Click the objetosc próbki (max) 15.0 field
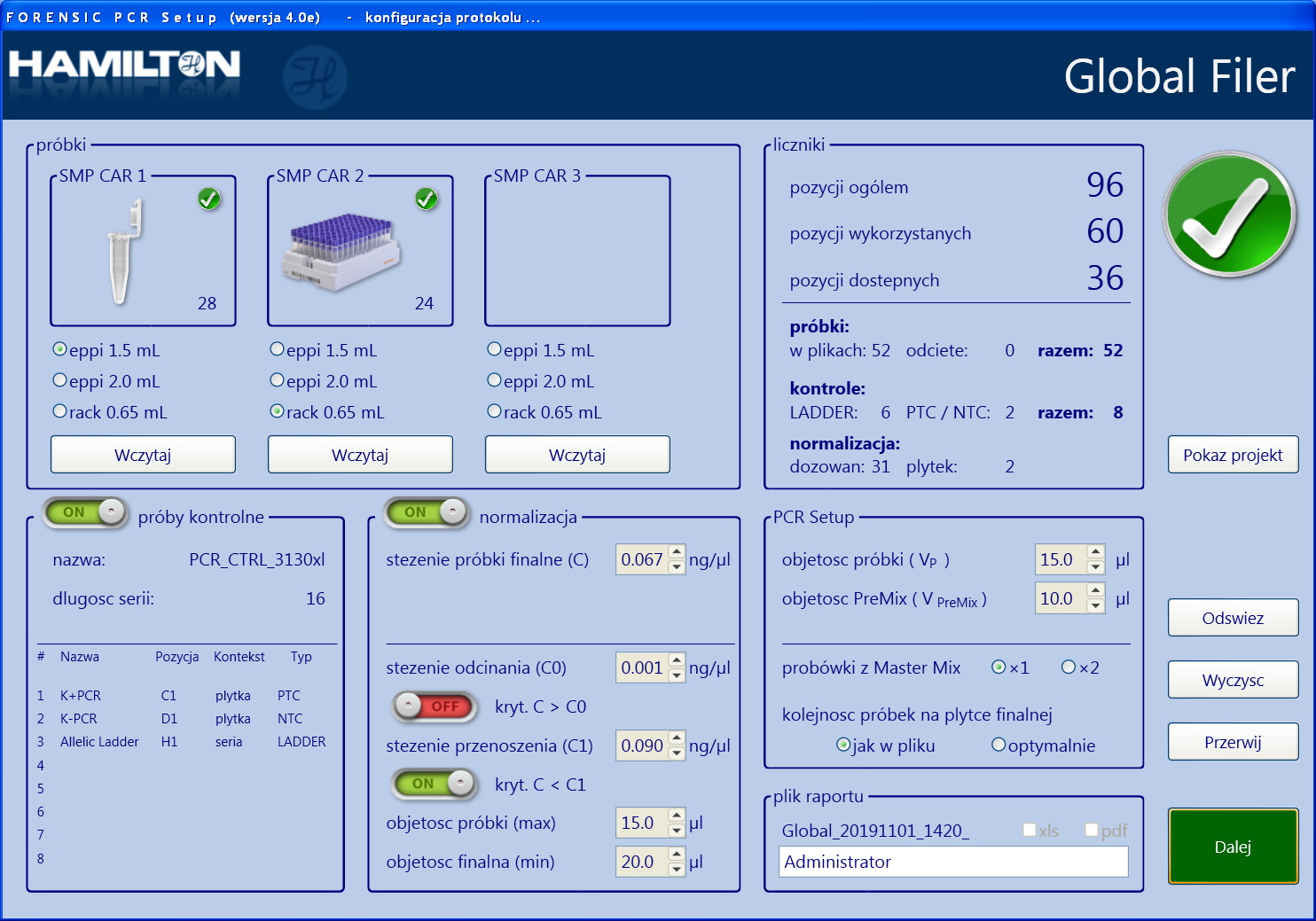 pos(642,823)
